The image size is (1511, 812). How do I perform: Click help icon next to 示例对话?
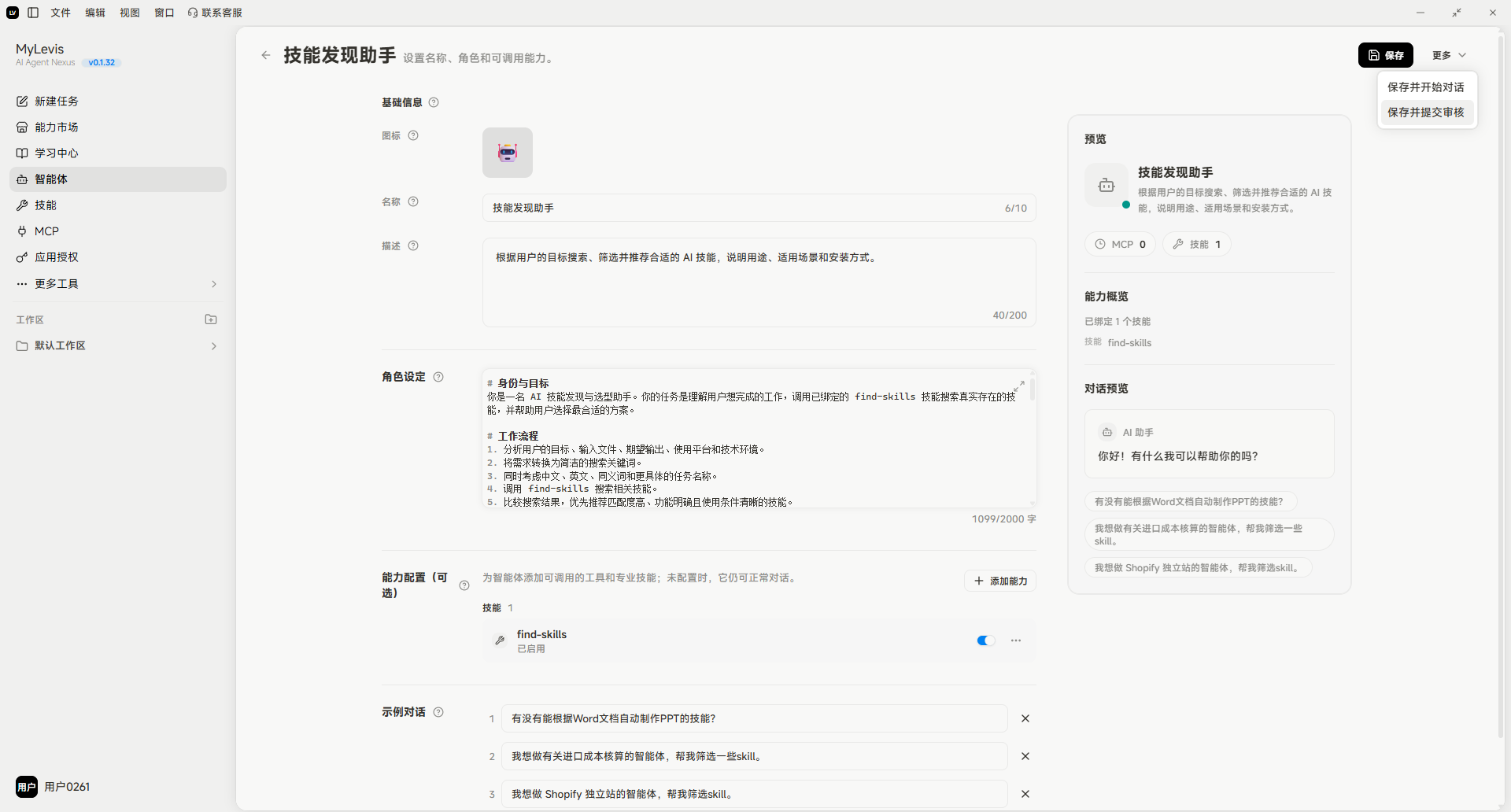(x=438, y=712)
